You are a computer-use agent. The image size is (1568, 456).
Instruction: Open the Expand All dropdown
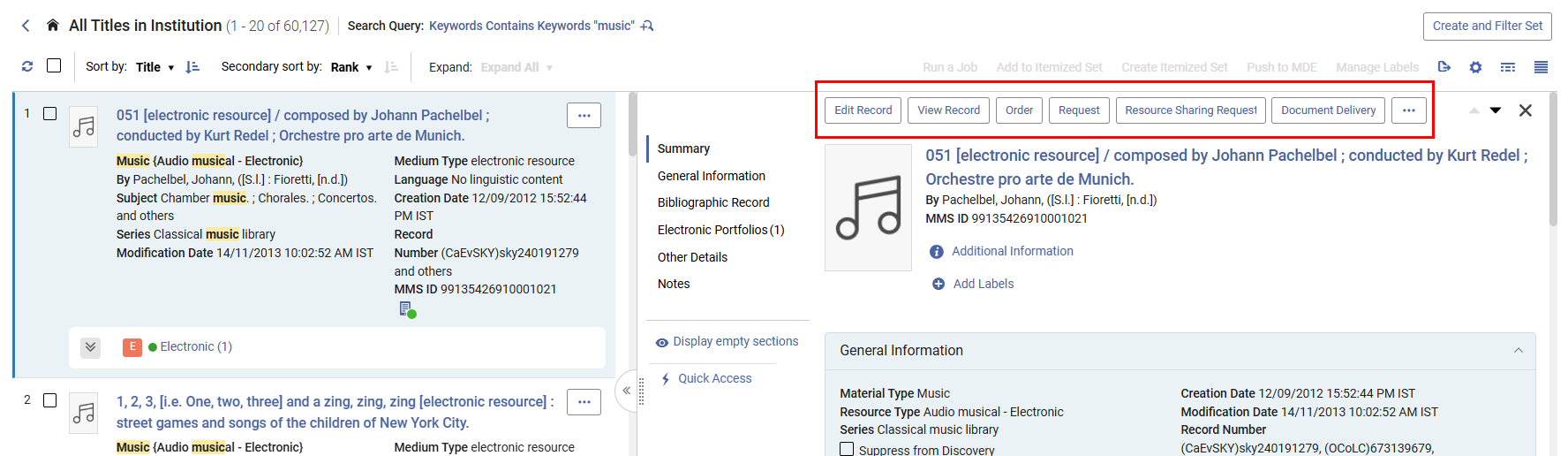point(516,67)
